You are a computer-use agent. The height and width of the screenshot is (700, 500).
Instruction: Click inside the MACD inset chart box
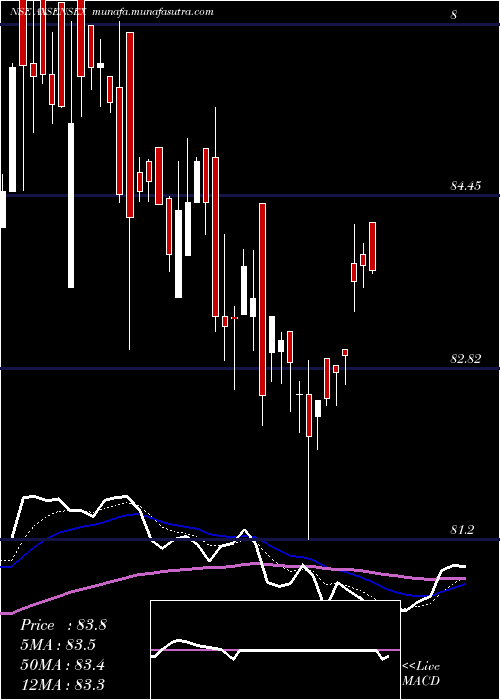(x=275, y=650)
